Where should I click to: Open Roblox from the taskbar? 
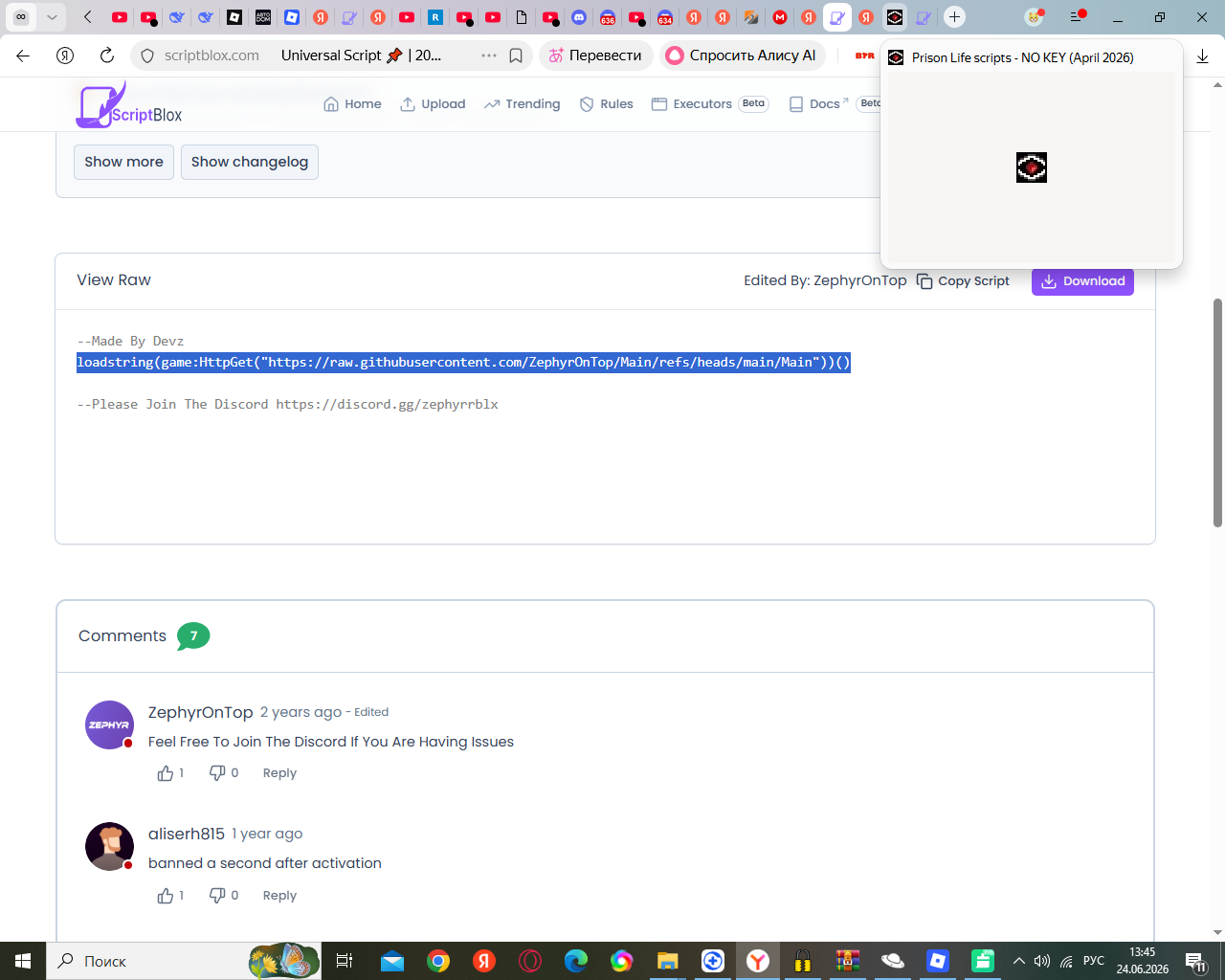click(938, 961)
